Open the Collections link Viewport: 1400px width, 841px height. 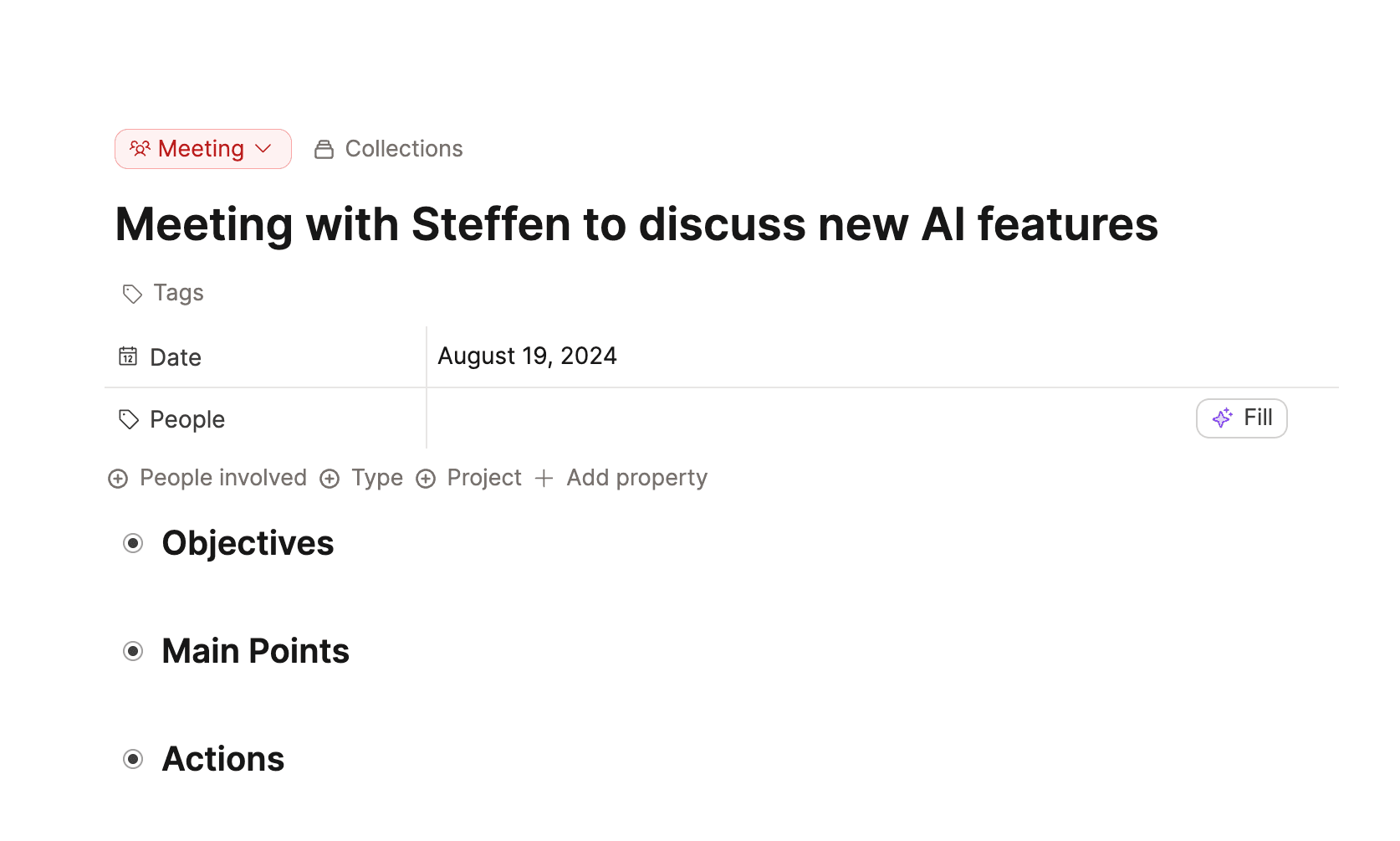pyautogui.click(x=403, y=149)
